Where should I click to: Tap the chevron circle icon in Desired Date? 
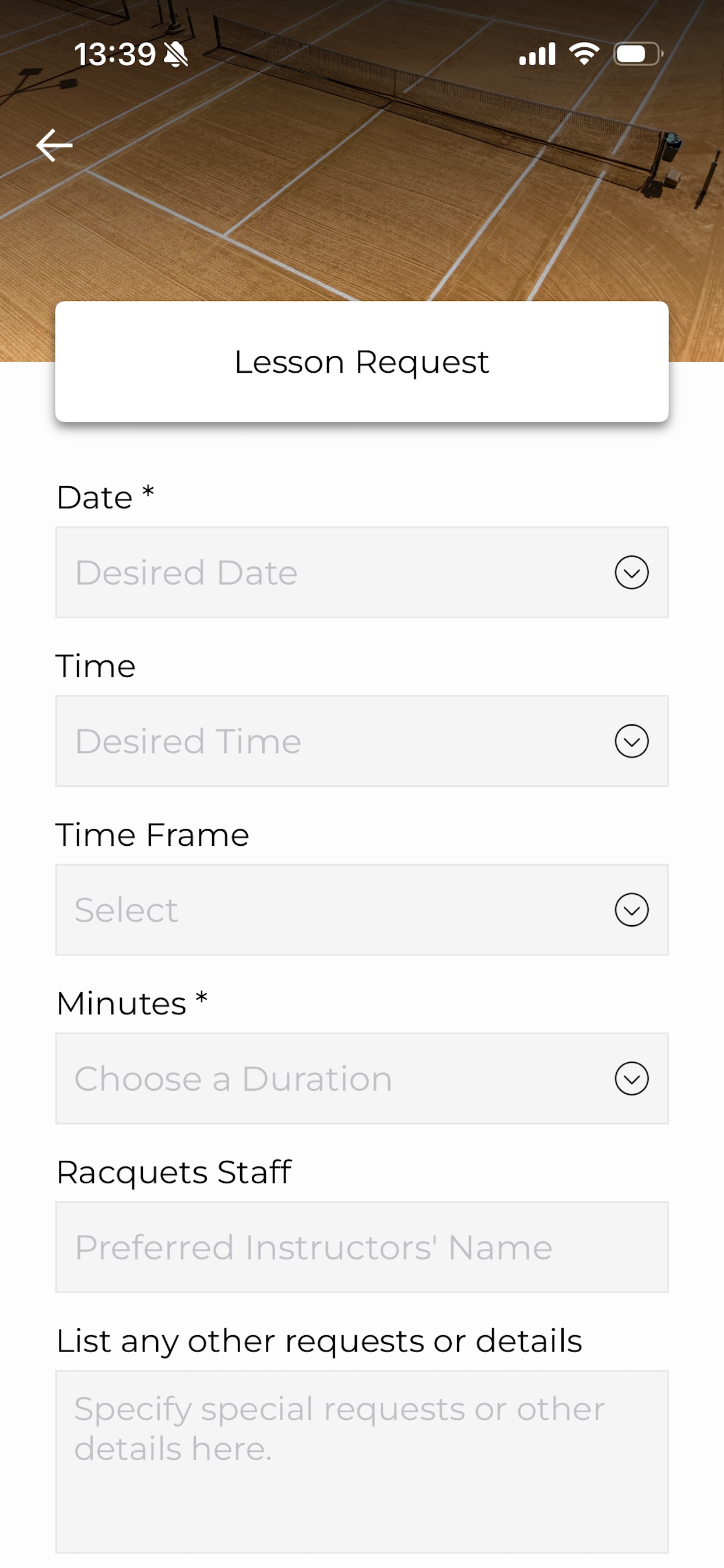[631, 572]
